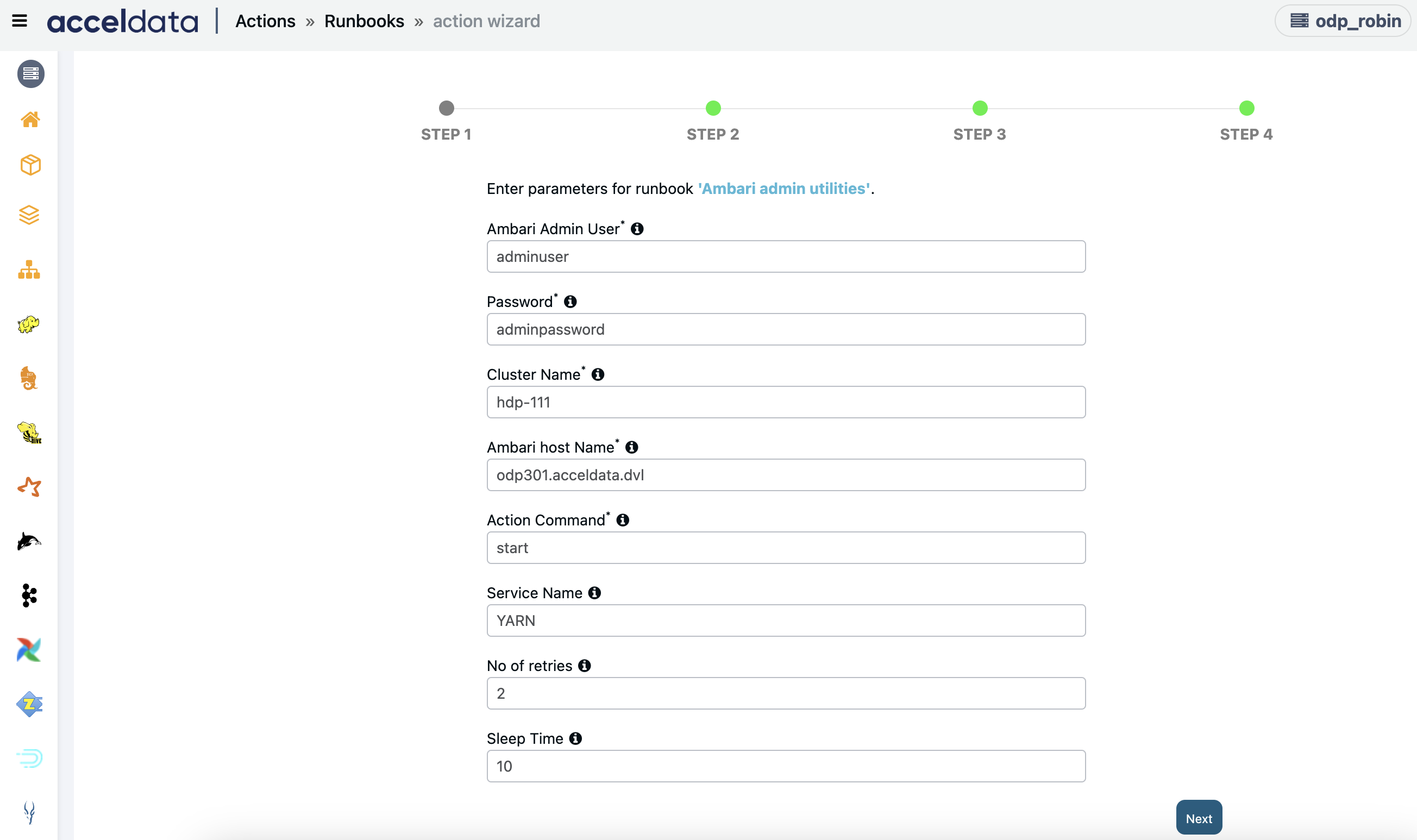Show info for Cluster Name
1417x840 pixels.
tap(598, 375)
